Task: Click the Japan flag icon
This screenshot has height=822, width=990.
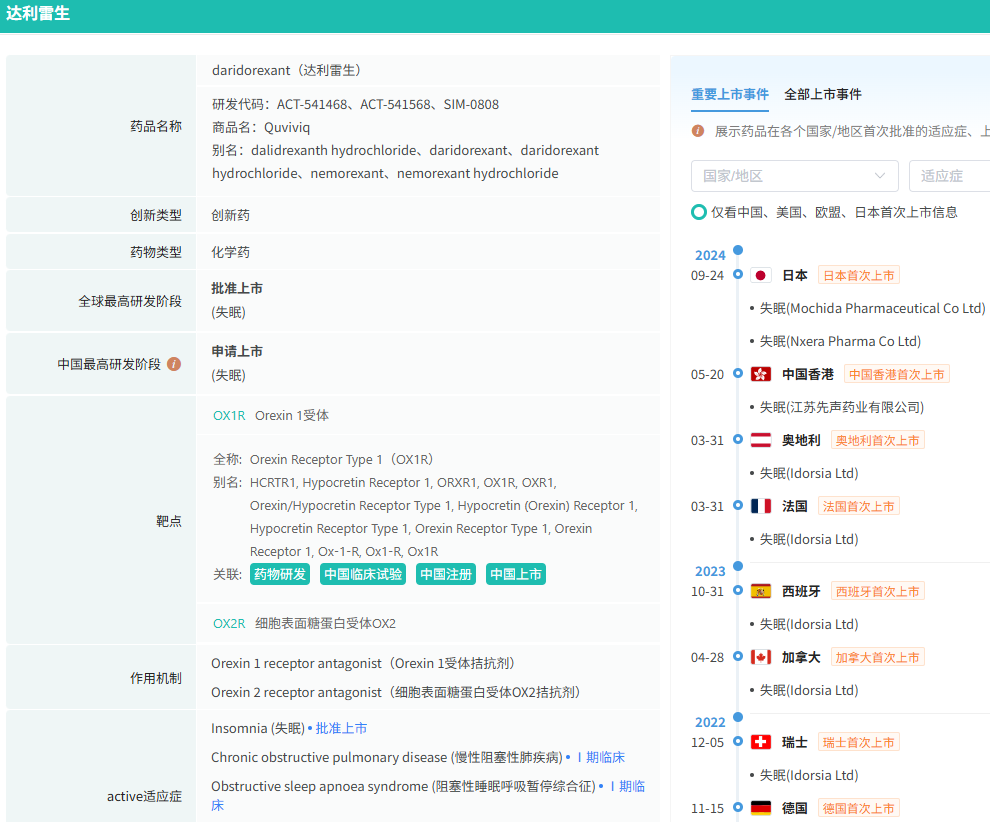Action: pos(761,275)
